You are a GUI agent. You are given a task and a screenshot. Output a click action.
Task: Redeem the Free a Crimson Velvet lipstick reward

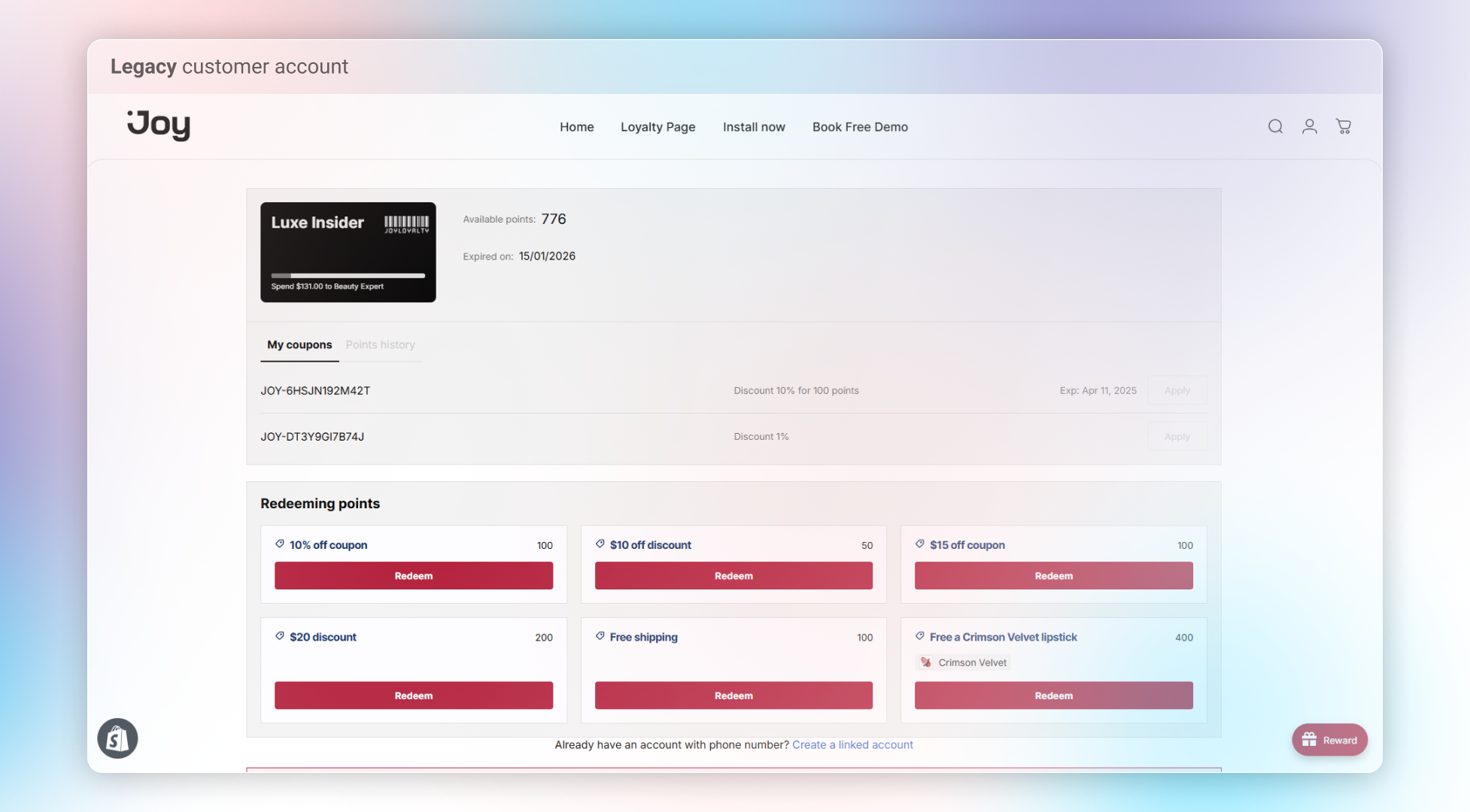tap(1053, 695)
